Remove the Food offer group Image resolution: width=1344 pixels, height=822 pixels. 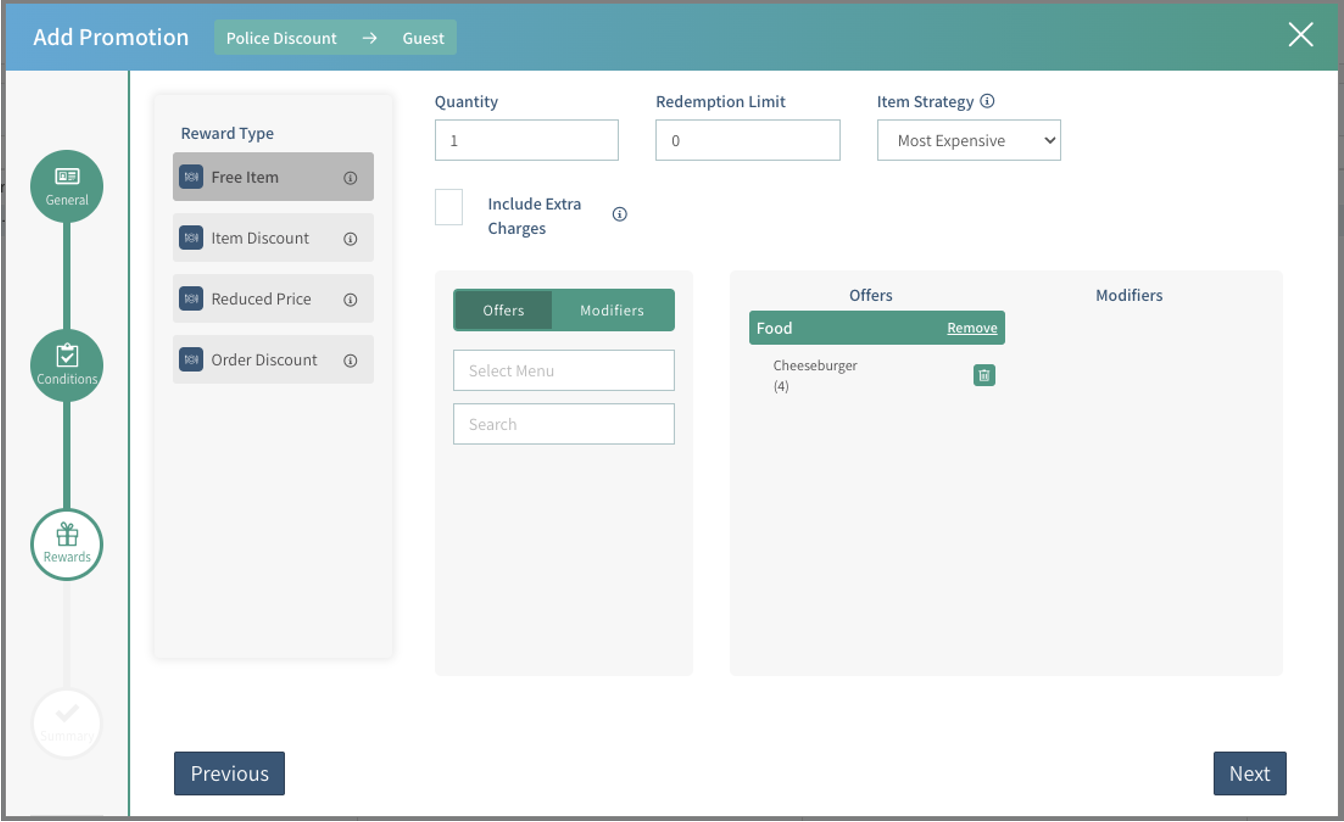[x=972, y=328]
